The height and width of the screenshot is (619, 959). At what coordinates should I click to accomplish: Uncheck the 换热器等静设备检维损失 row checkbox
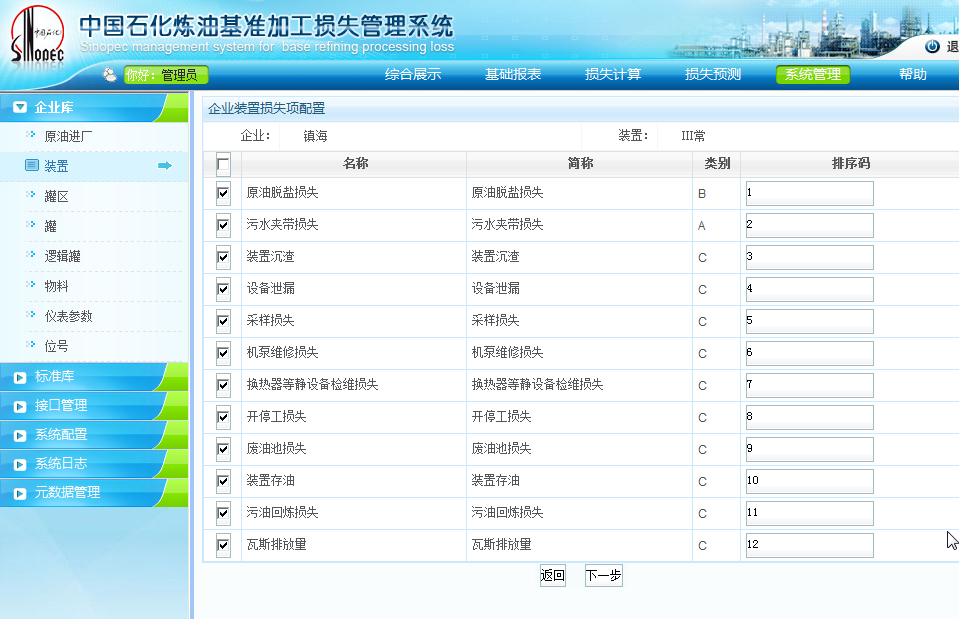223,385
